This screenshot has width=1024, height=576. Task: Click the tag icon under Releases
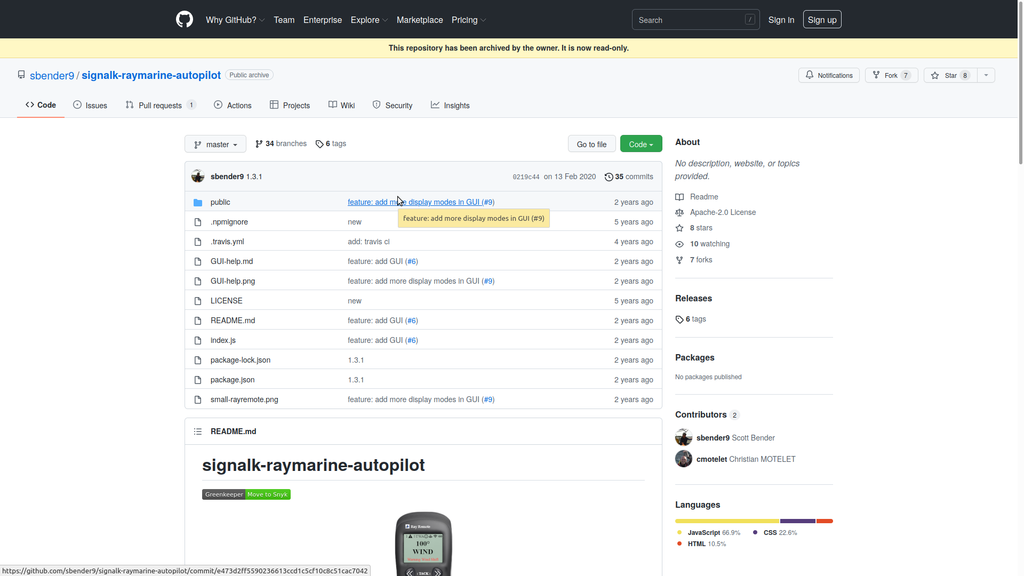[x=680, y=319]
